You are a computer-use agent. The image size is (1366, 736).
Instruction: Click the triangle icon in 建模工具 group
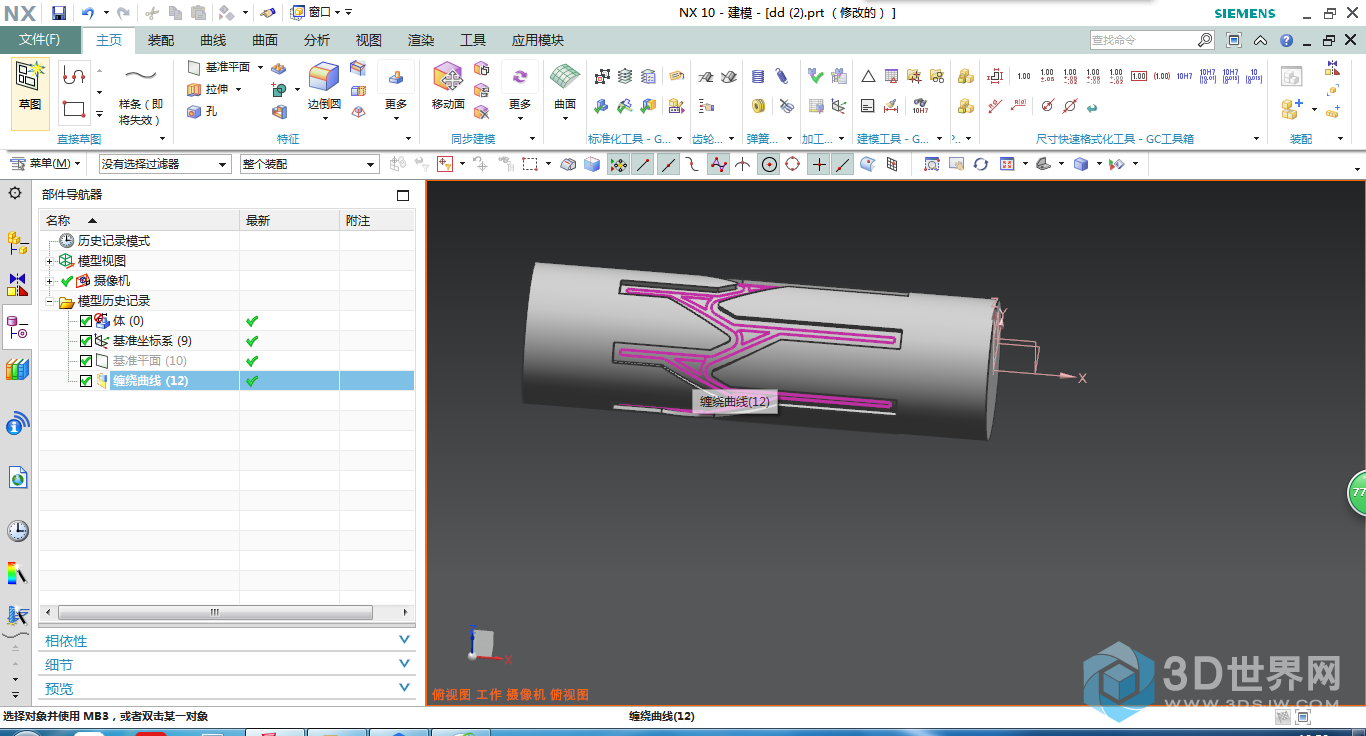[x=868, y=76]
